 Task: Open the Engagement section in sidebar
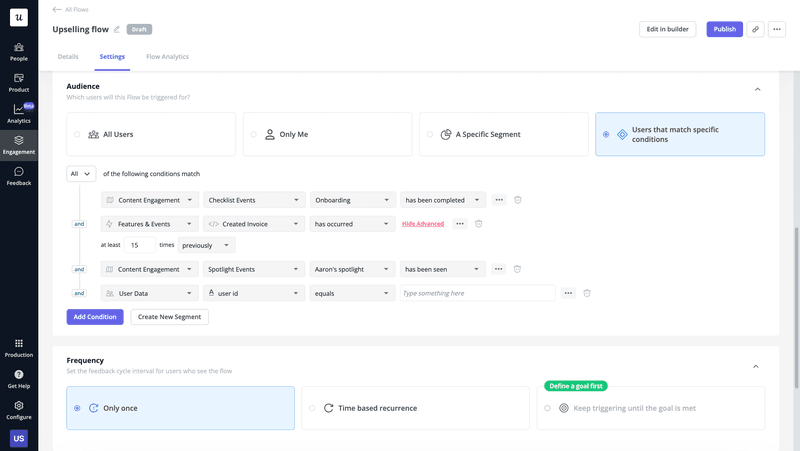[19, 145]
